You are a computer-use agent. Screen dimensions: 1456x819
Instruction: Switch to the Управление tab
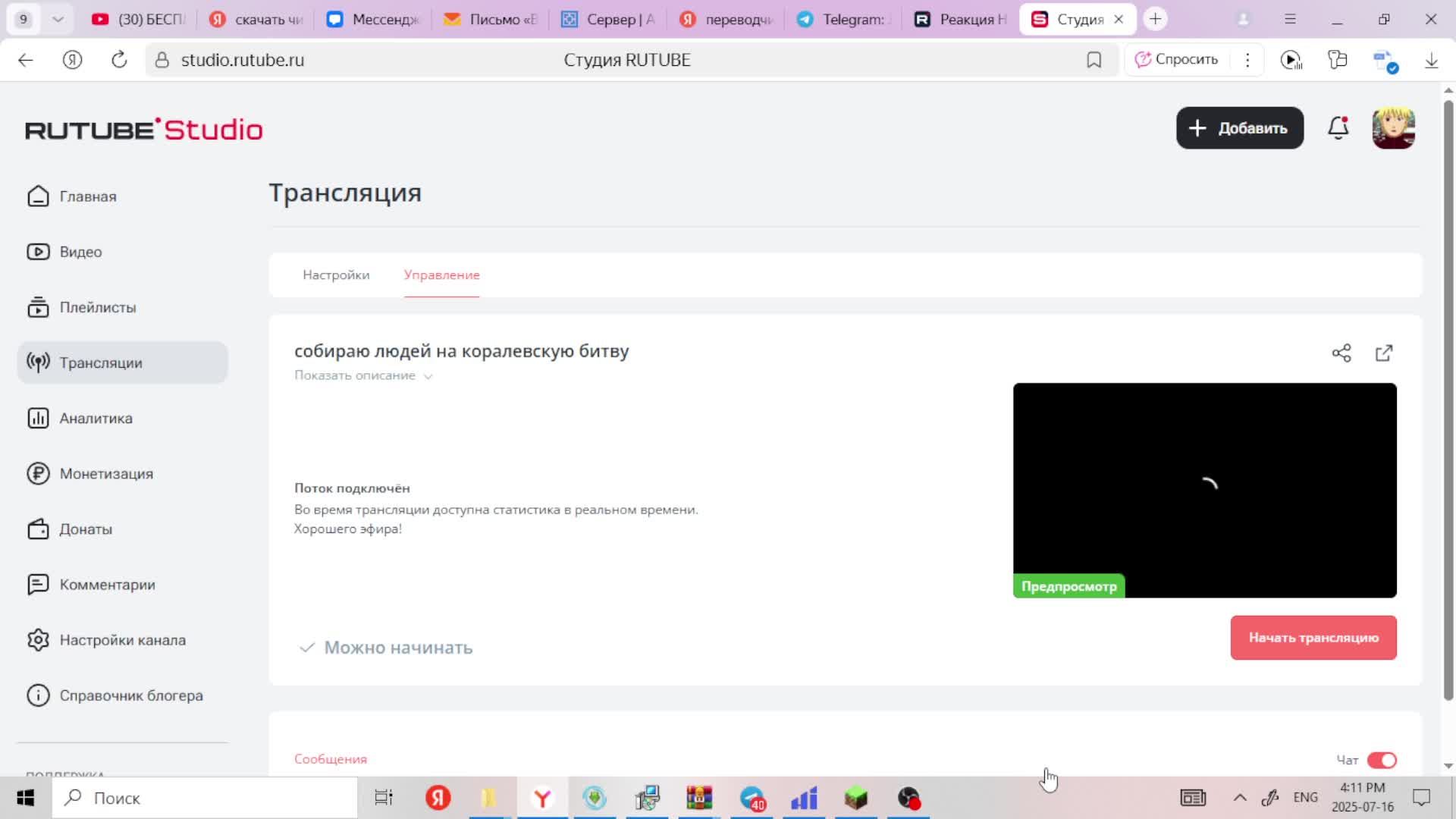pos(441,275)
